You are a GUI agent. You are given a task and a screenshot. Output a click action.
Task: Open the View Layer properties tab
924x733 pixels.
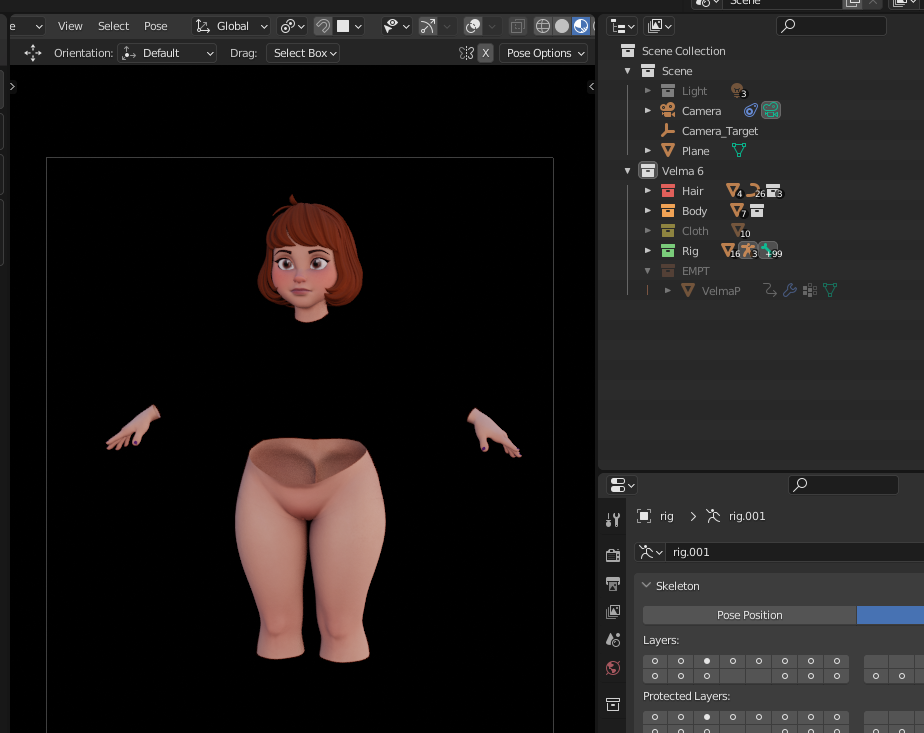613,611
